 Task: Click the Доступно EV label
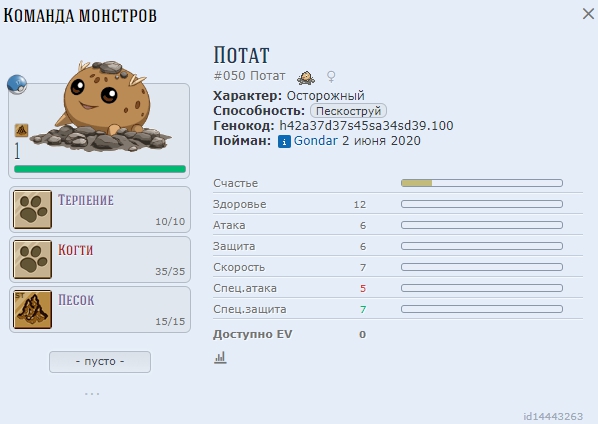tap(252, 334)
